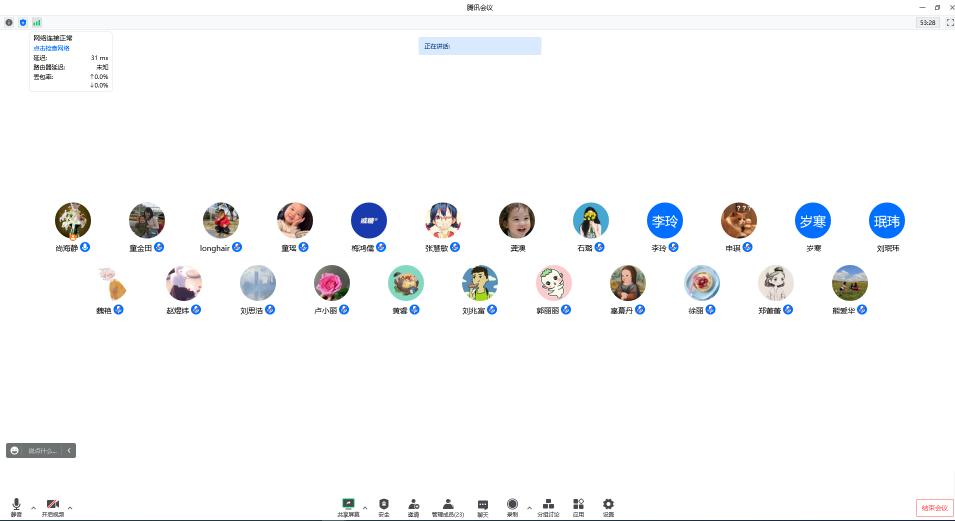Click the say-something (说点什么) input box
The width and height of the screenshot is (955, 521).
click(41, 450)
